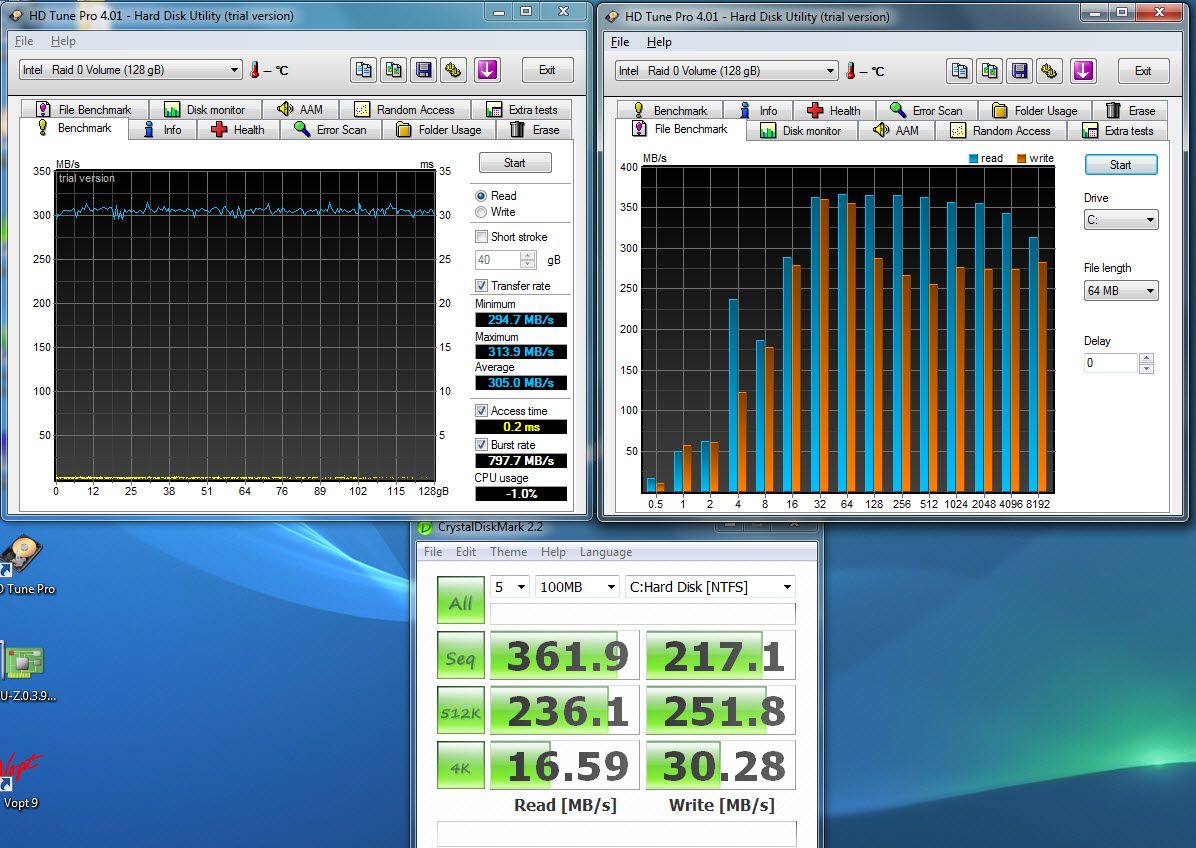Open Disk monitor tab in File Benchmark window
Viewport: 1196px width, 848px height.
point(801,131)
